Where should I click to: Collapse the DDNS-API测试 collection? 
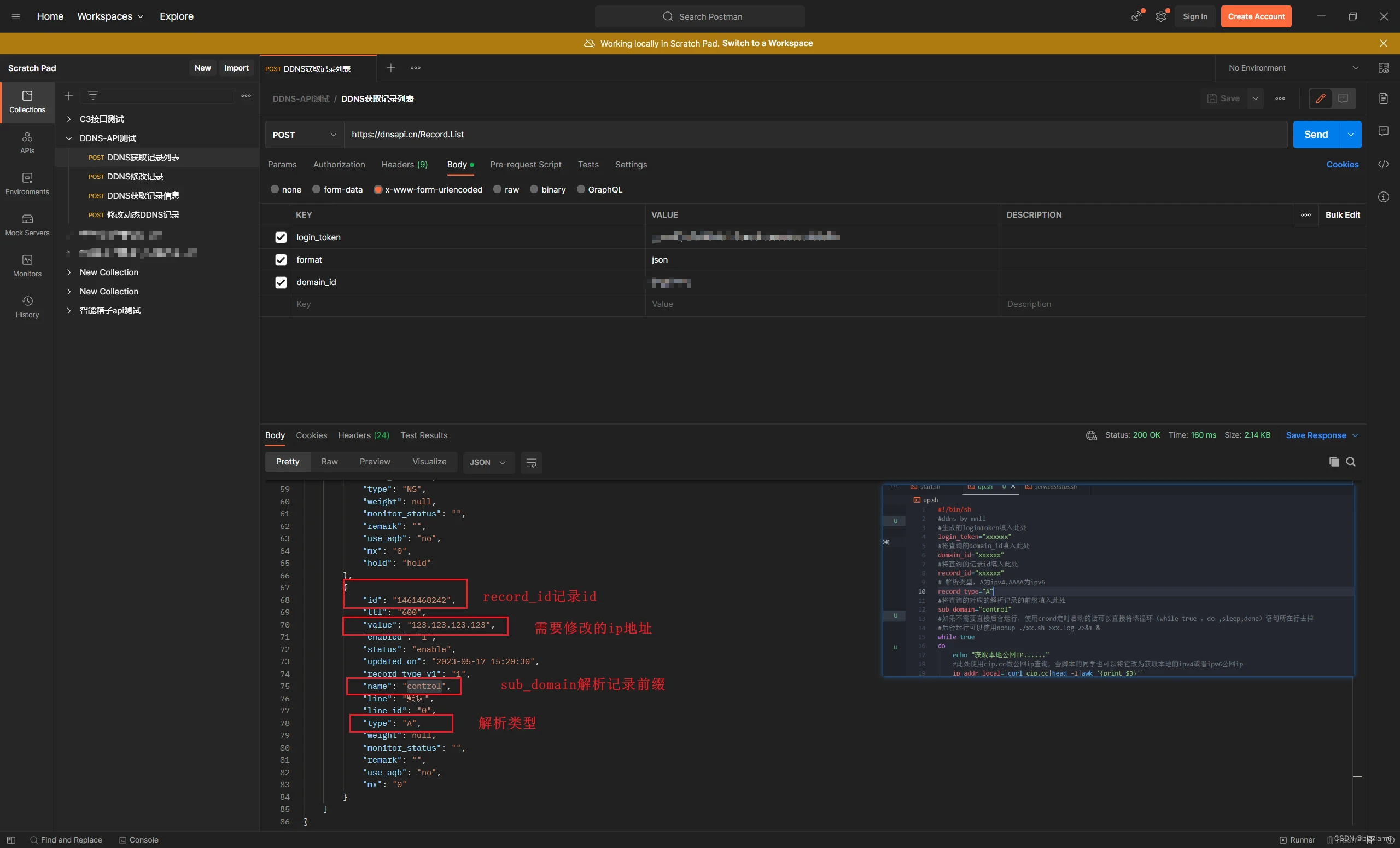pyautogui.click(x=69, y=138)
